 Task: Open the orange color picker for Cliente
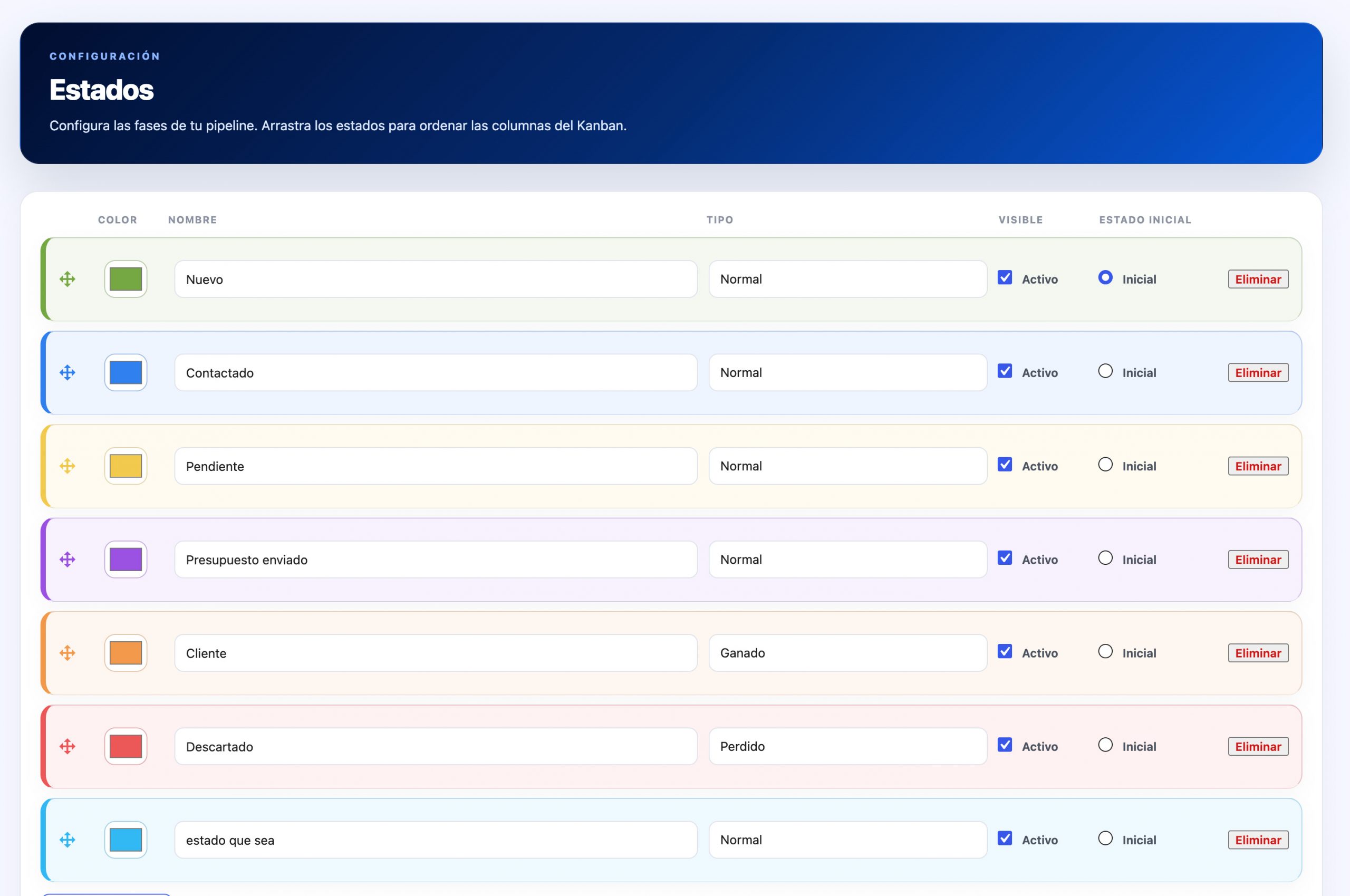tap(126, 653)
